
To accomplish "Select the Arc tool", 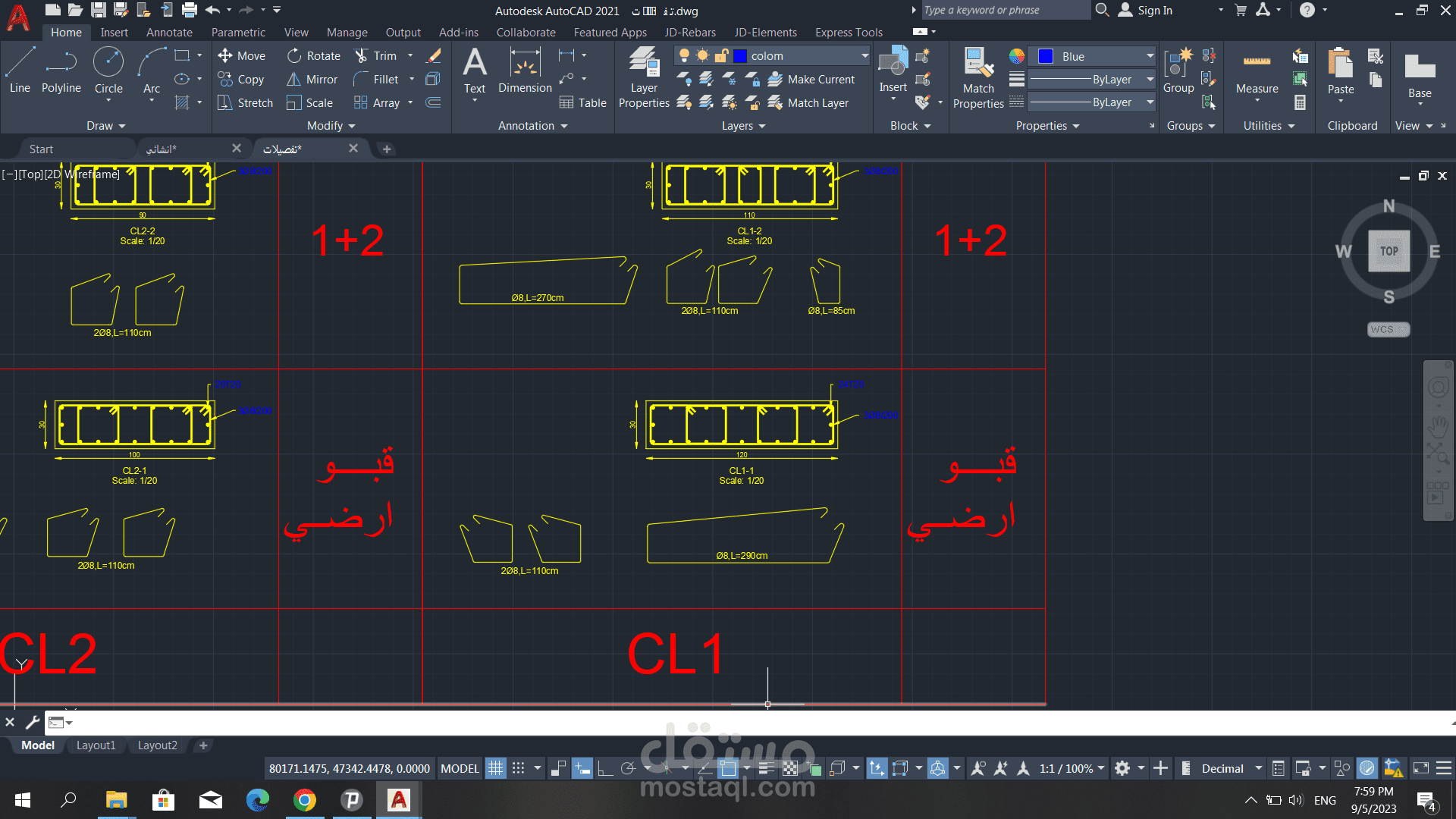I will pos(152,70).
